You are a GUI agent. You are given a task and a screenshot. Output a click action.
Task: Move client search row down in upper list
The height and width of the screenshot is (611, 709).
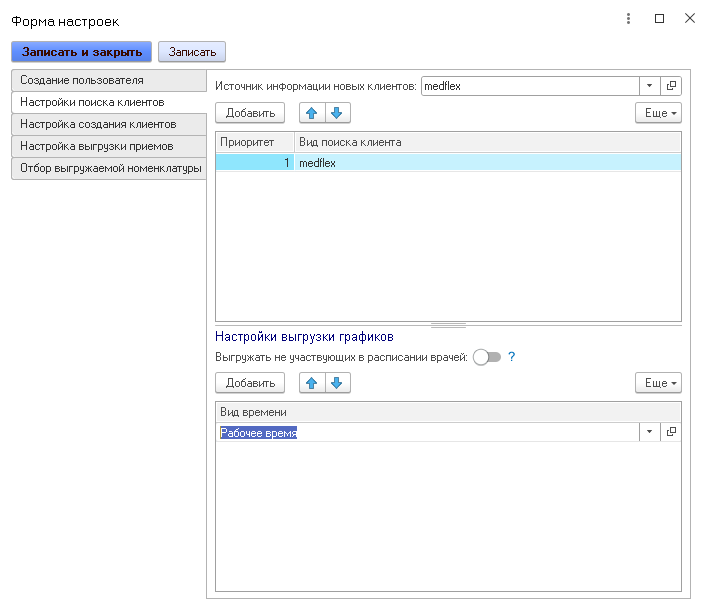[x=337, y=113]
